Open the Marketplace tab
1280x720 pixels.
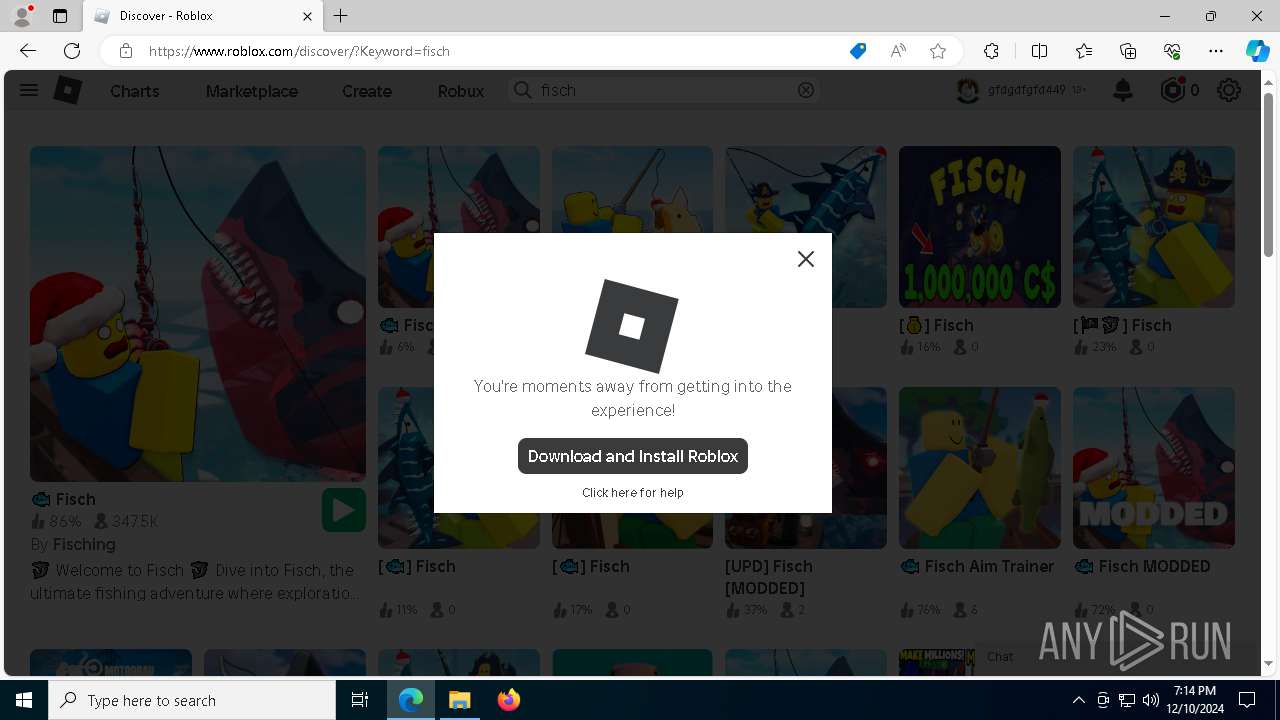[x=252, y=91]
